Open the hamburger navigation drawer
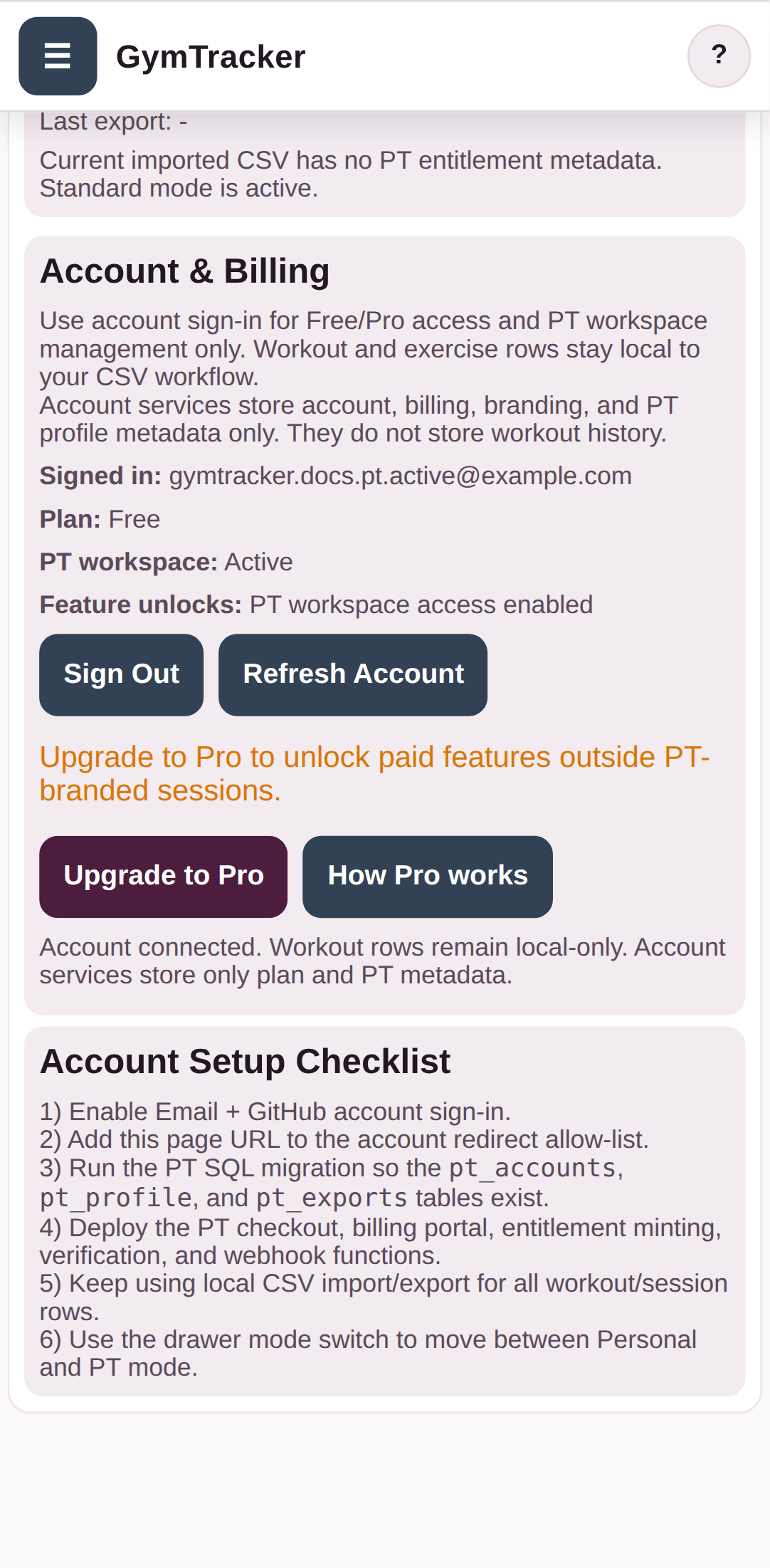Viewport: 770px width, 1568px height. click(x=58, y=56)
